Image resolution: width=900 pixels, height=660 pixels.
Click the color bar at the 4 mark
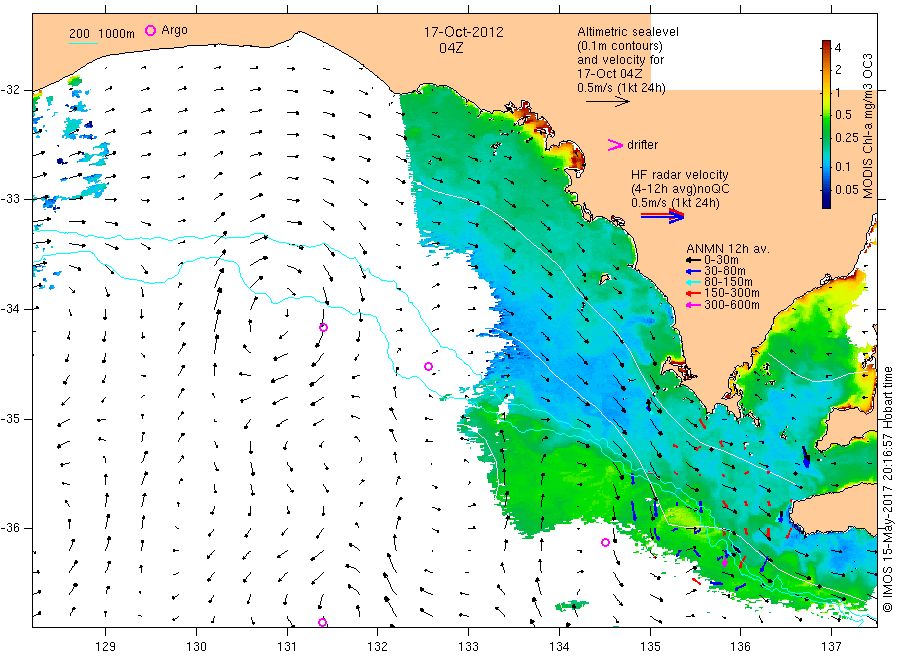point(826,48)
